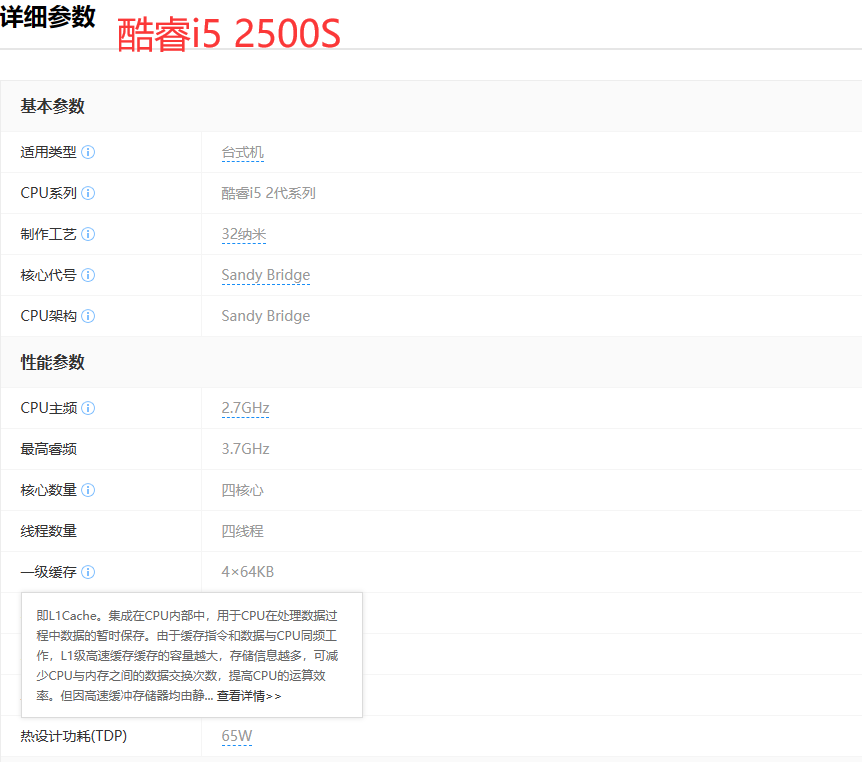This screenshot has width=862, height=762.
Task: Click the 基本参数 section header
Action: [x=52, y=106]
